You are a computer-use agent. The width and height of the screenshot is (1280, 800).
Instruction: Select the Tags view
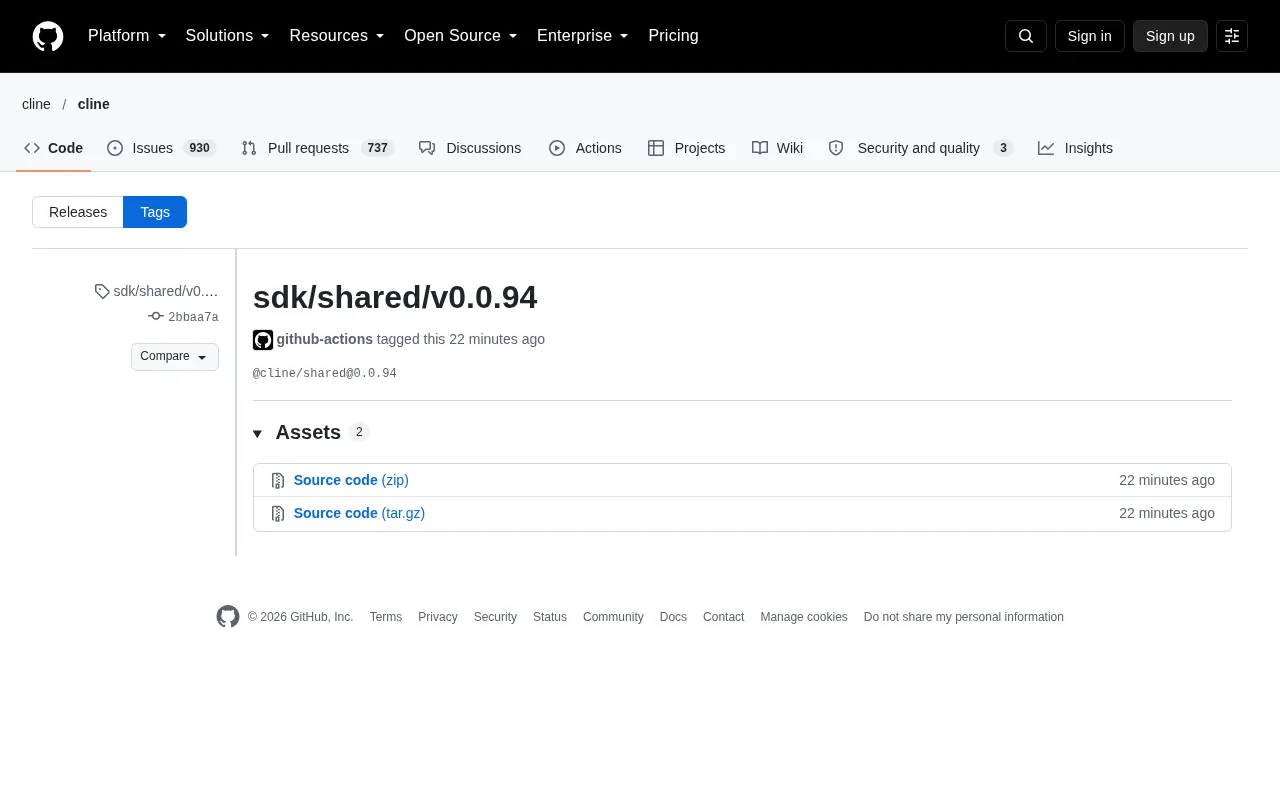point(155,212)
